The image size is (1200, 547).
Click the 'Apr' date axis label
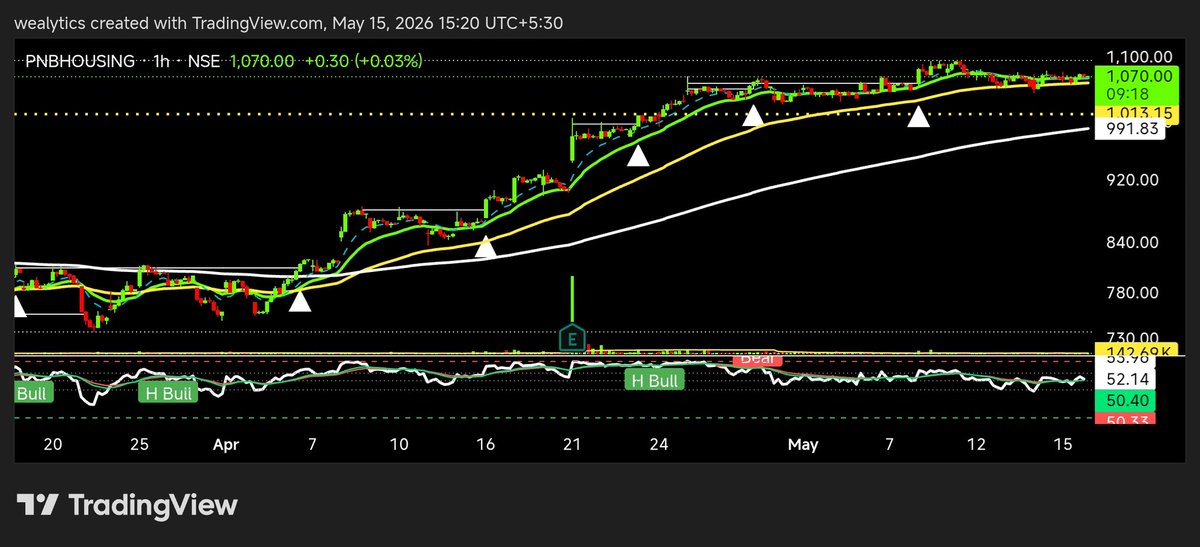coord(228,443)
